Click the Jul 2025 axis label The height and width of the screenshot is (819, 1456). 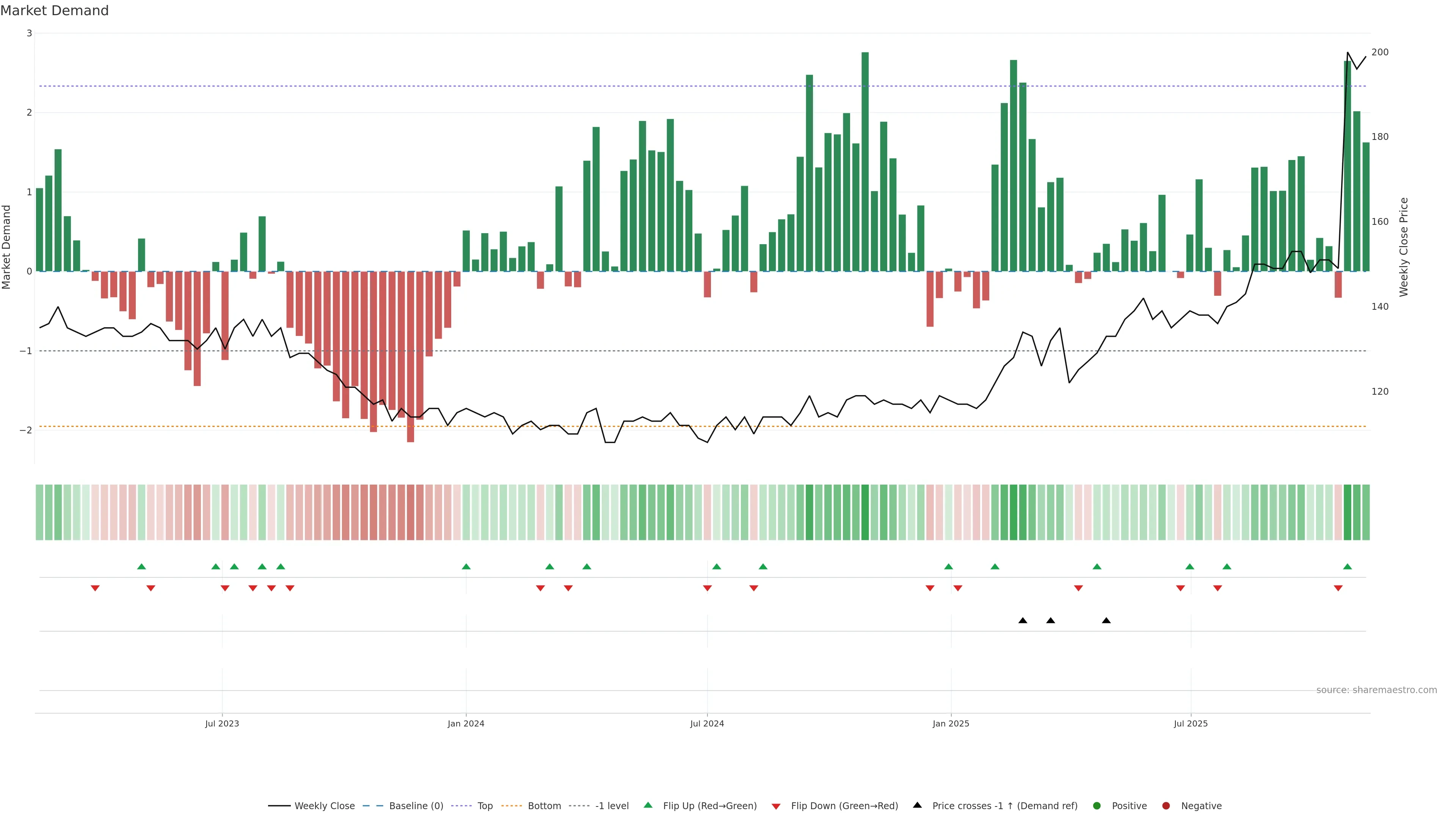click(1190, 723)
